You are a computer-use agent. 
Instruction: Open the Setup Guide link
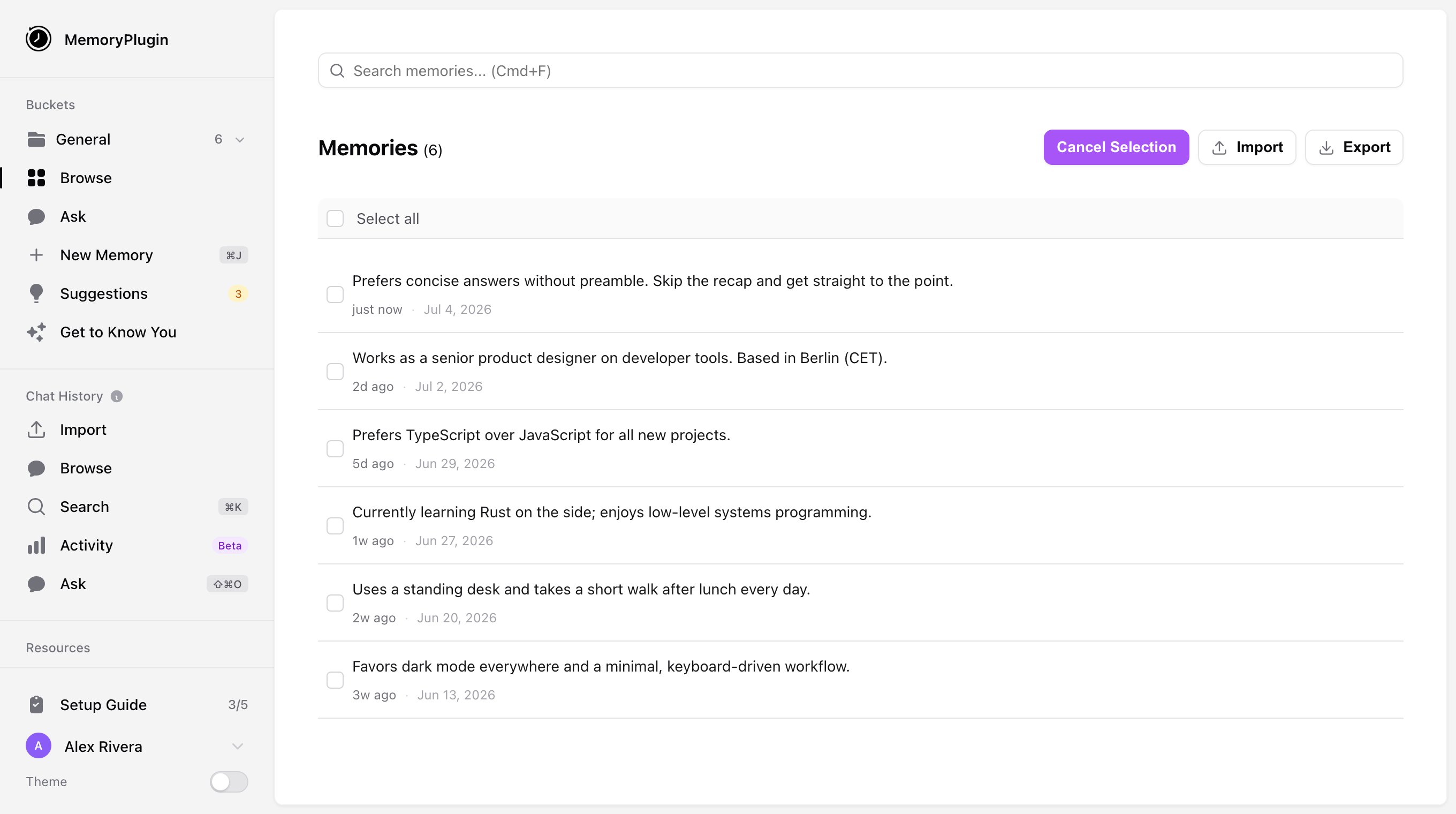(137, 704)
